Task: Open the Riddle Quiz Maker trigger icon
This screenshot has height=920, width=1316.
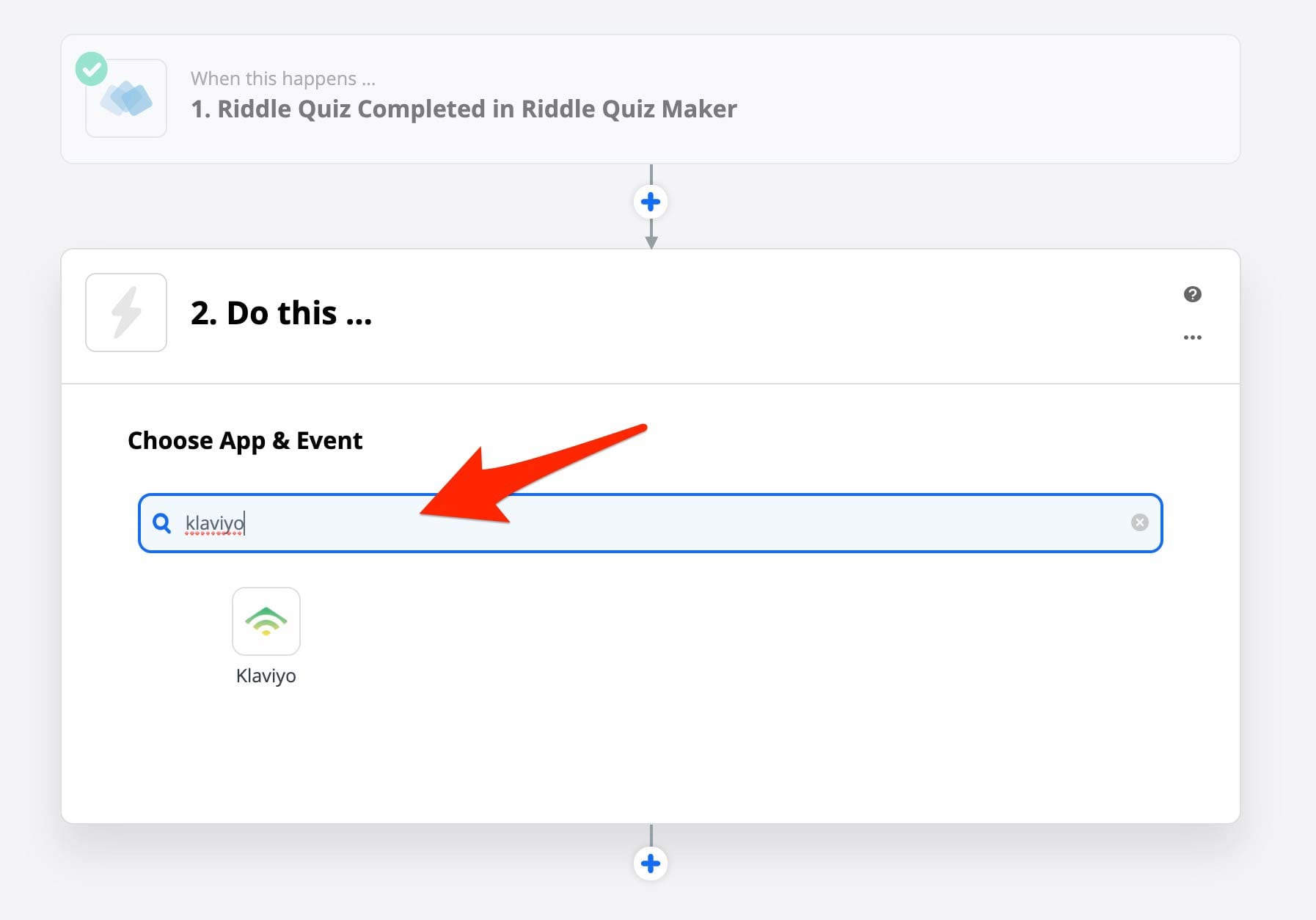Action: coord(126,98)
